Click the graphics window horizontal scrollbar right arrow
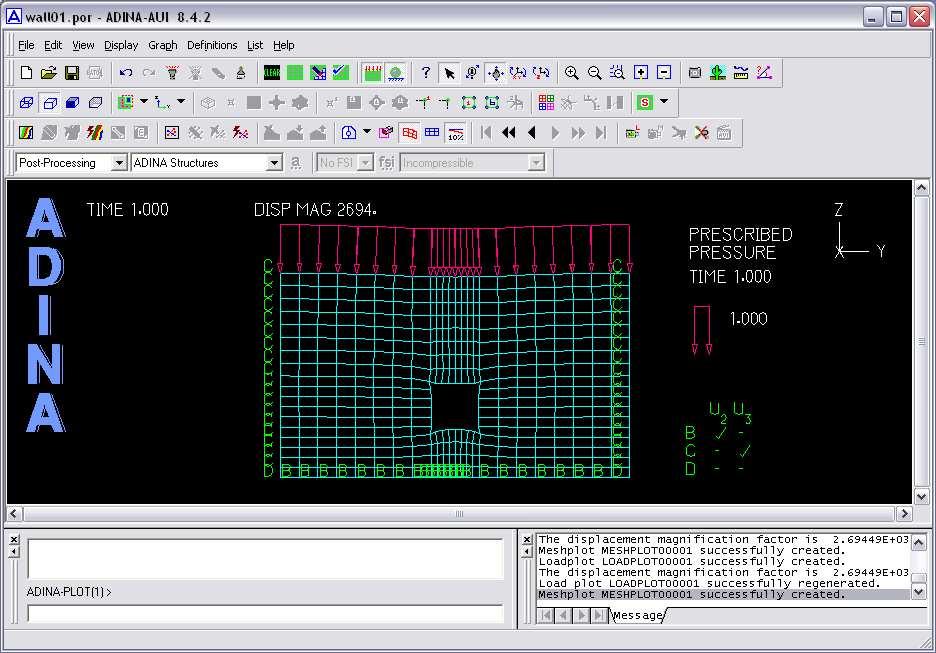This screenshot has height=653, width=936. pos(904,513)
